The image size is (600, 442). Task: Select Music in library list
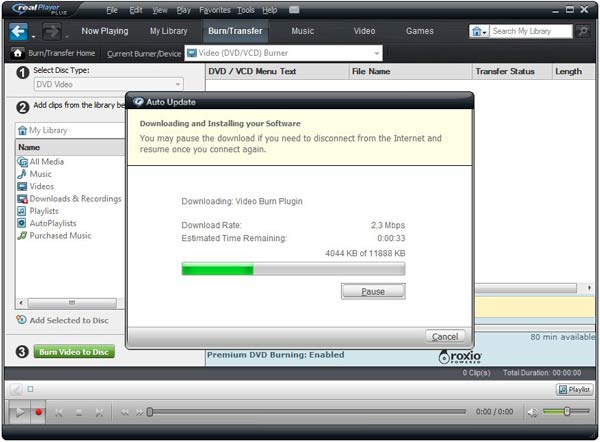point(34,174)
